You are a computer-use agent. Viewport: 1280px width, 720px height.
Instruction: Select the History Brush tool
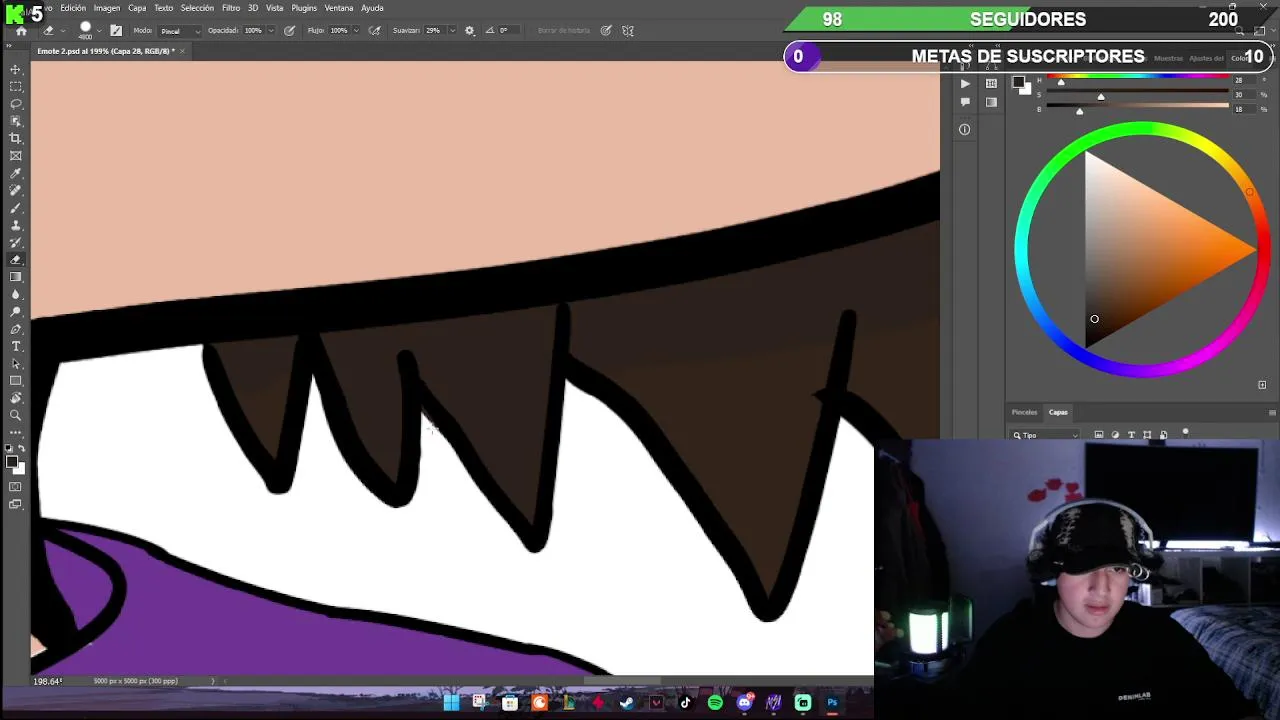16,242
